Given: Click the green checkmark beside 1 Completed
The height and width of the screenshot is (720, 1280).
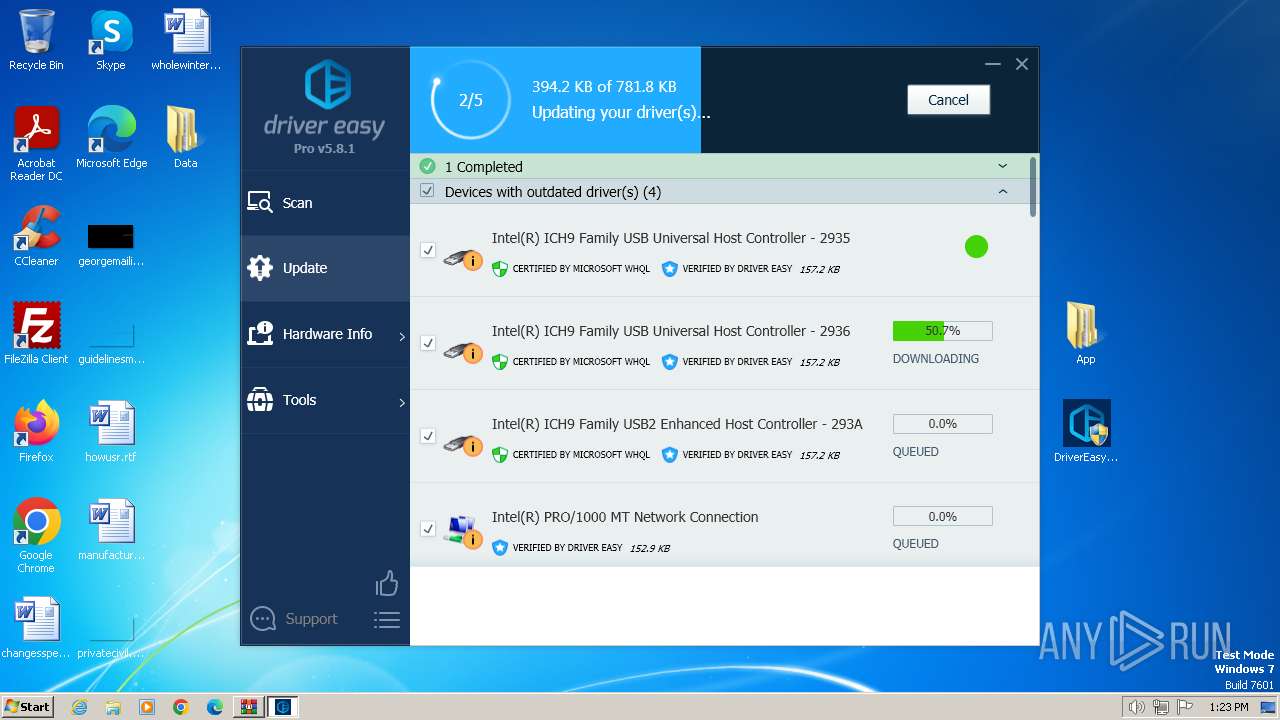Looking at the screenshot, I should pyautogui.click(x=428, y=166).
